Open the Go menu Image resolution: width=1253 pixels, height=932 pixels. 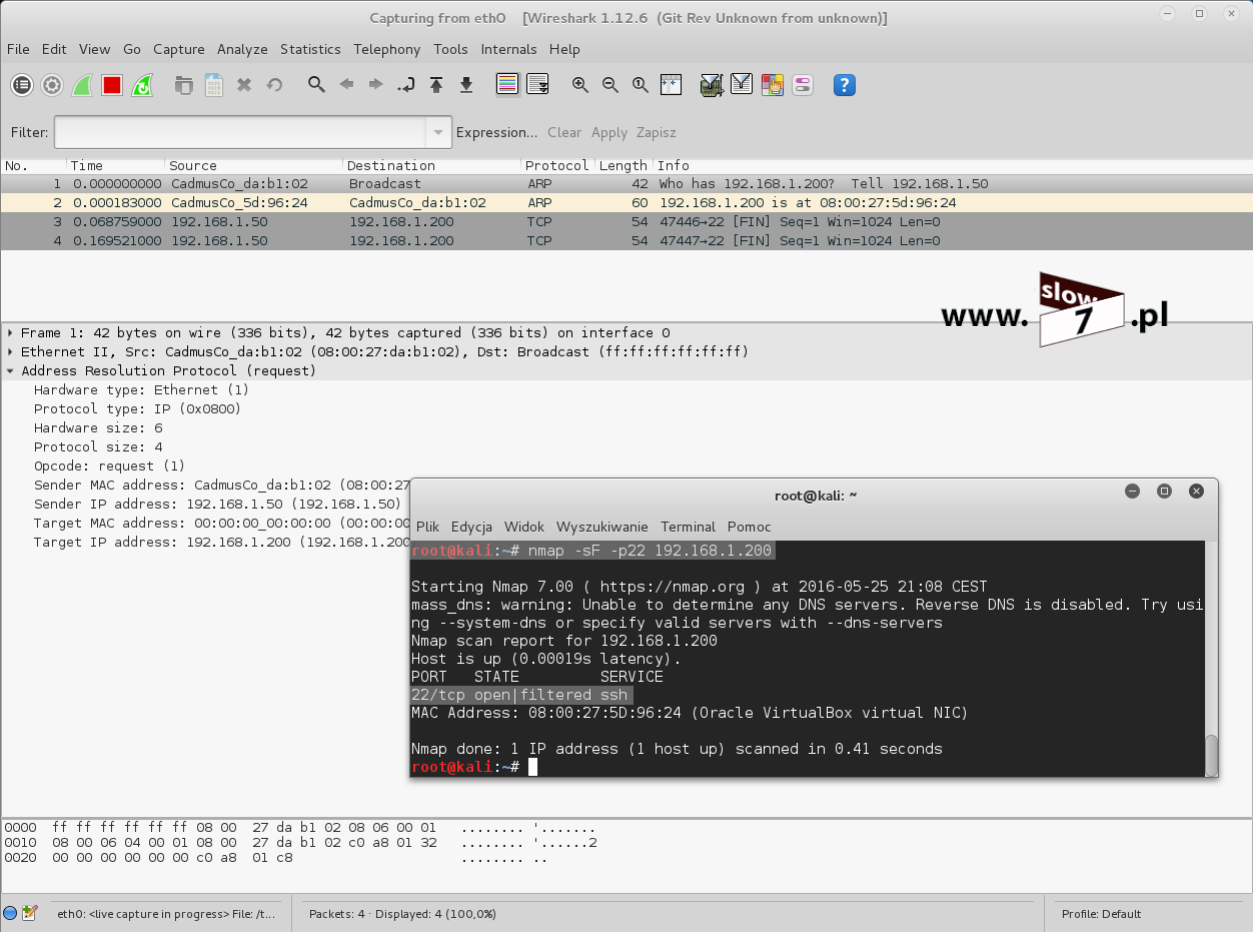(132, 49)
